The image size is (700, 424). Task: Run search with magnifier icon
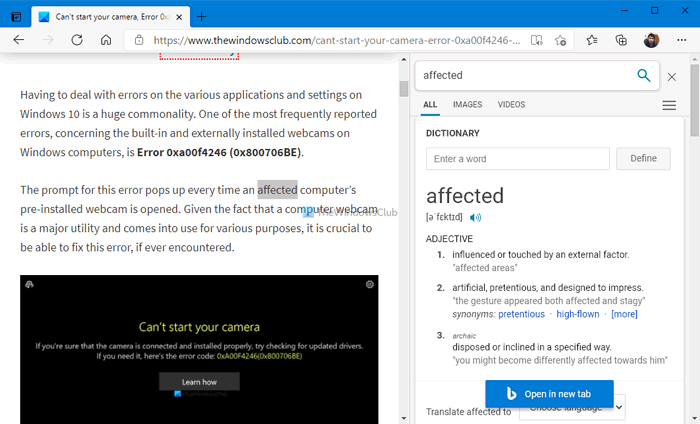pos(643,75)
